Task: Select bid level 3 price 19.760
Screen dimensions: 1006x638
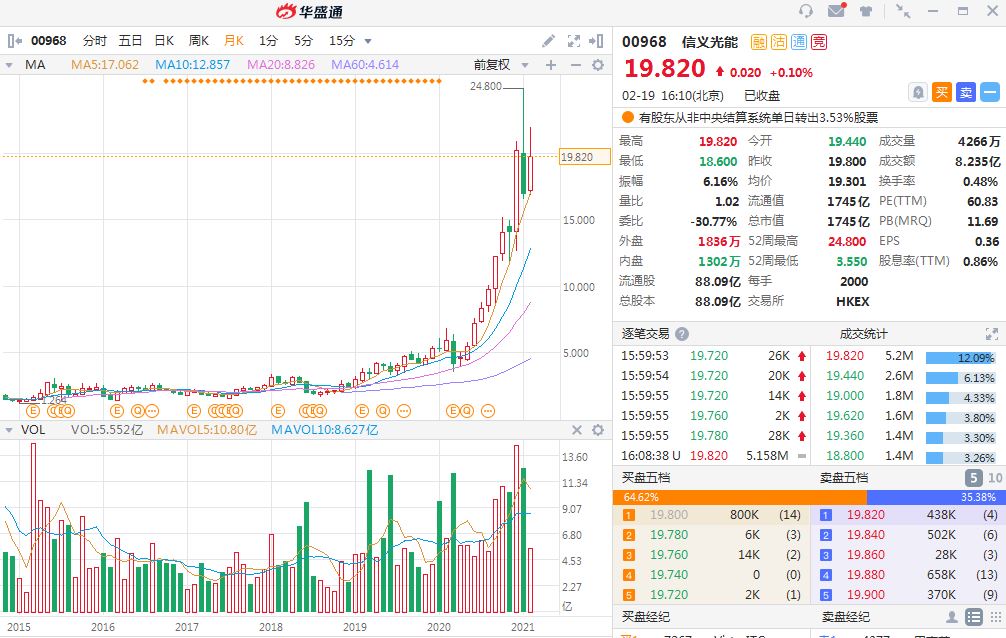Action: pyautogui.click(x=669, y=555)
